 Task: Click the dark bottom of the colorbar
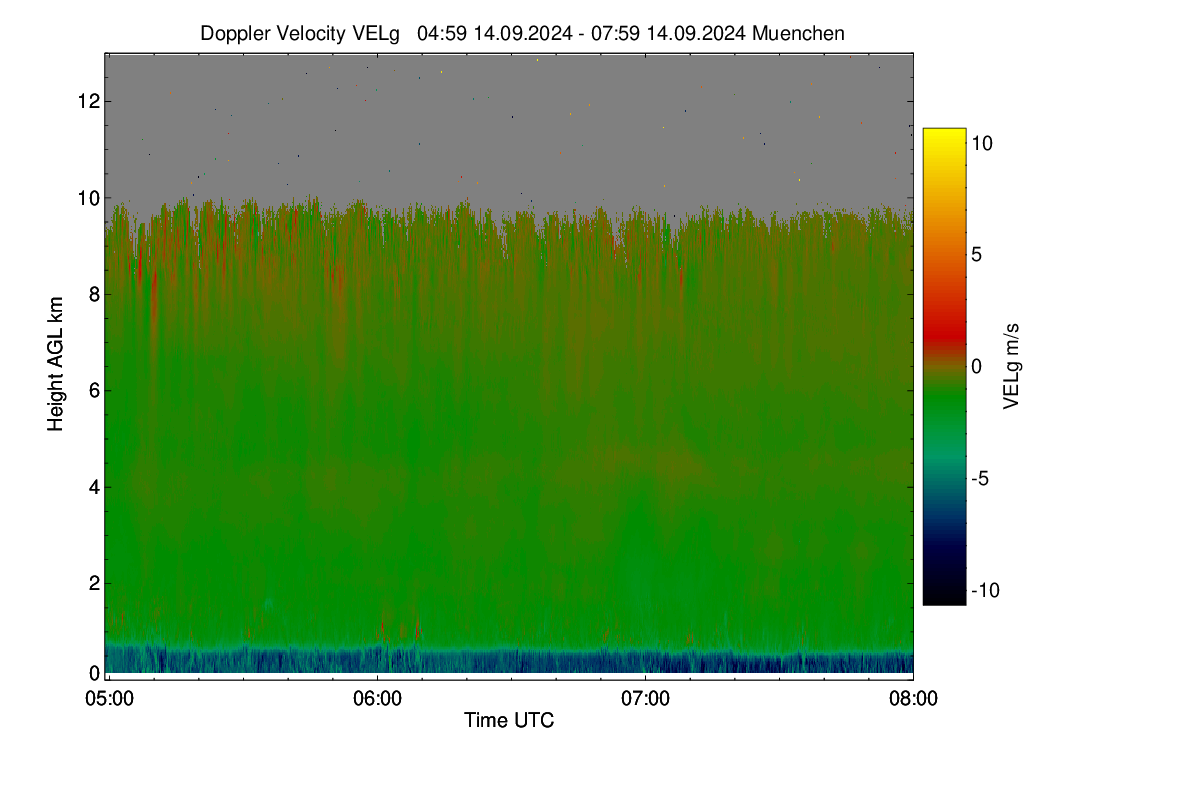[944, 594]
